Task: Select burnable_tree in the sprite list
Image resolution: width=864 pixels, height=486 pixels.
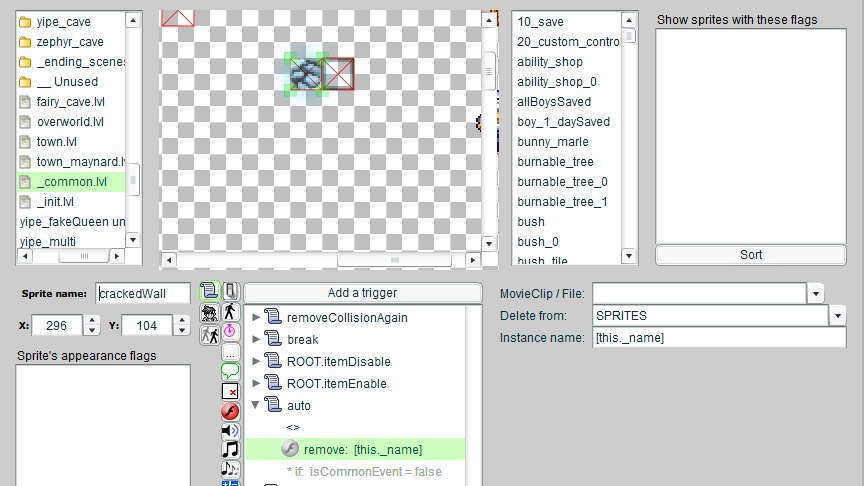Action: (x=555, y=162)
